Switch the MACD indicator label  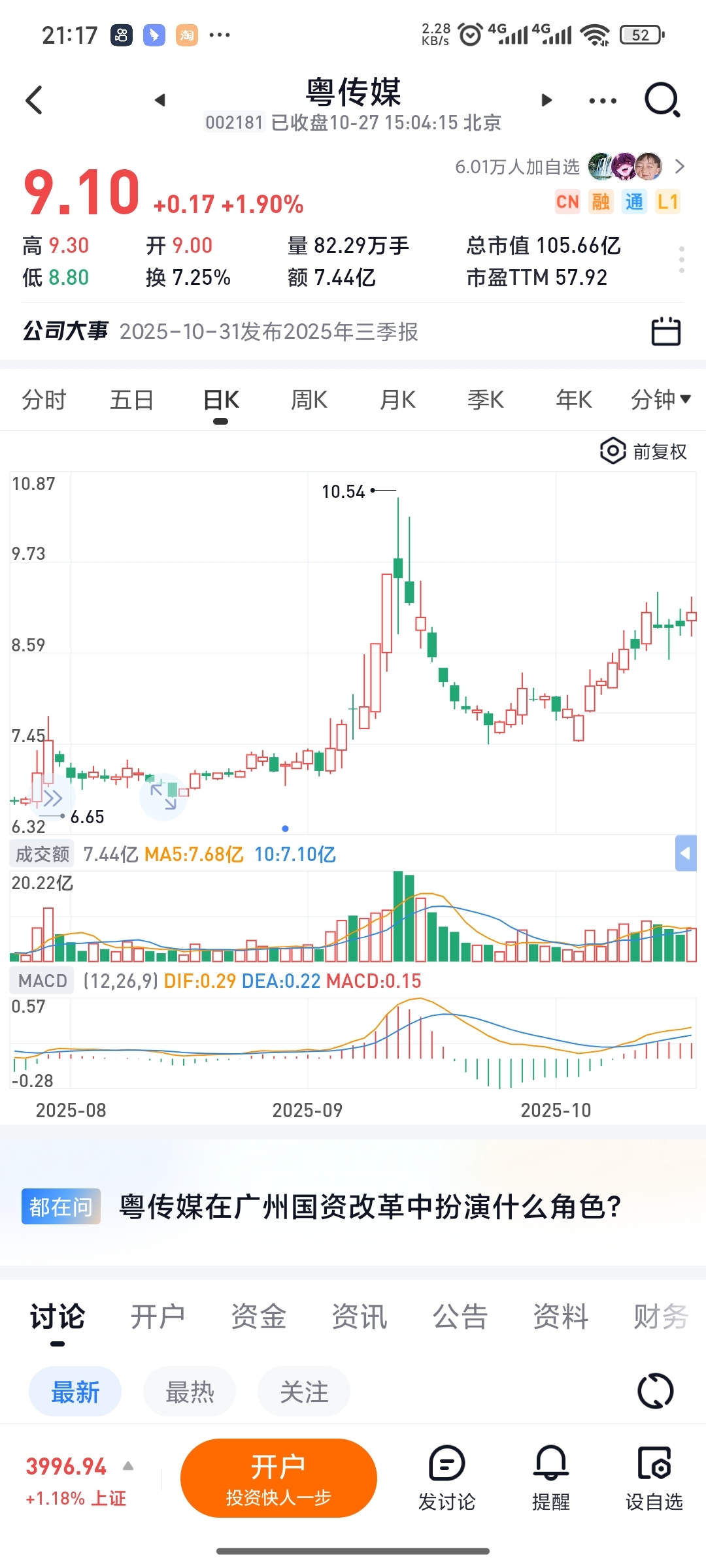pos(42,981)
